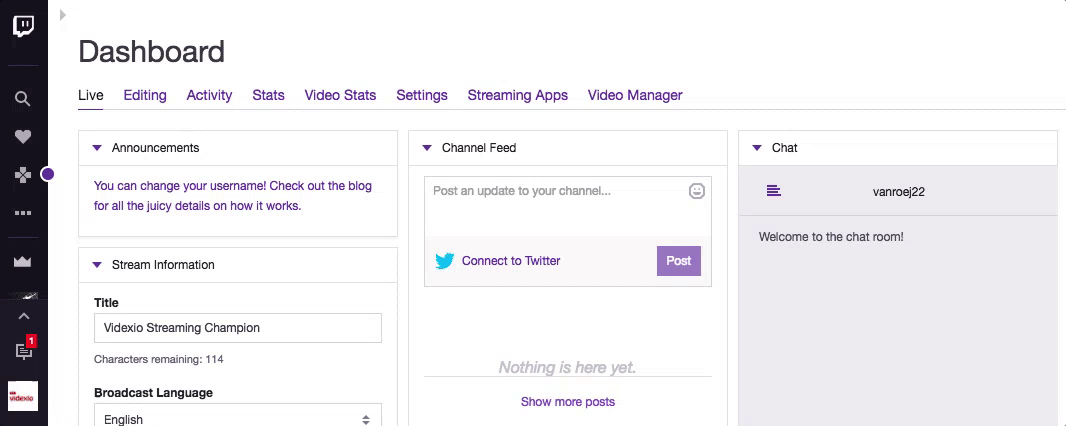Collapse the Chat panel
Screen dimensions: 1066x426
(757, 148)
